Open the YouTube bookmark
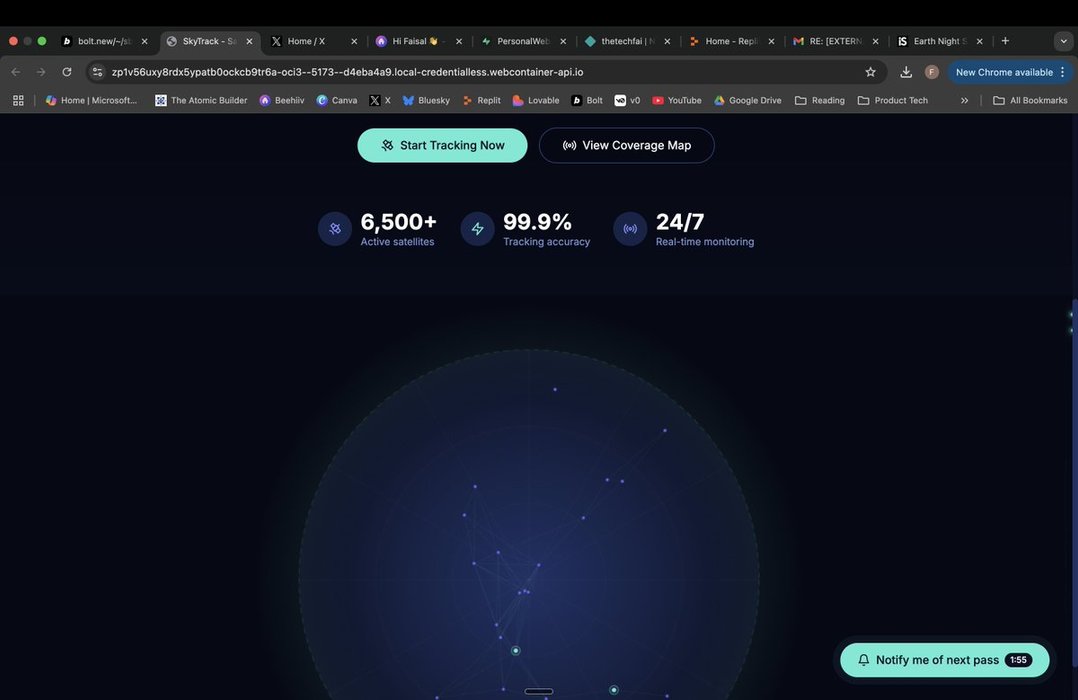 677,100
